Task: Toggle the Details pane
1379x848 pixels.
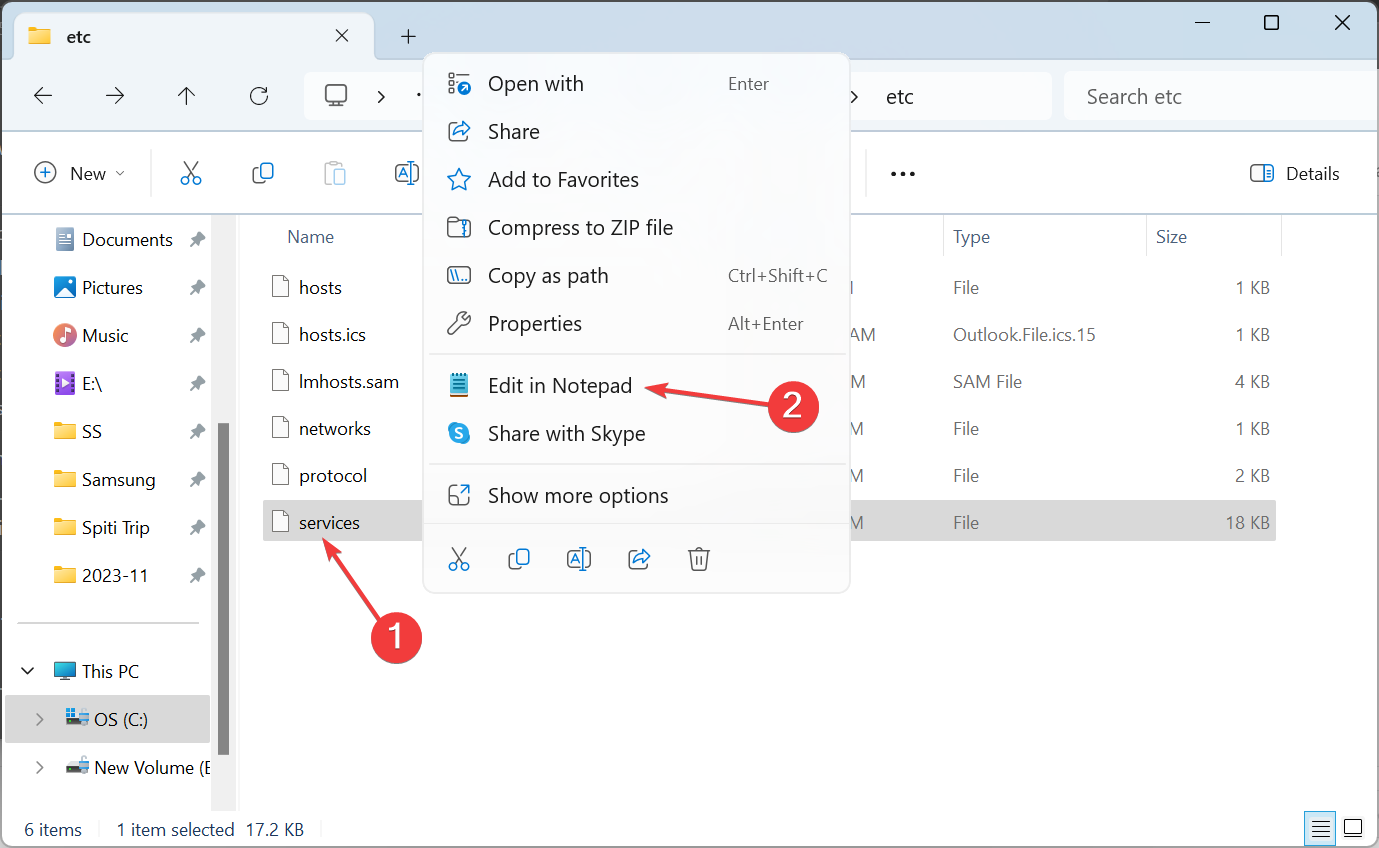Action: point(1294,173)
